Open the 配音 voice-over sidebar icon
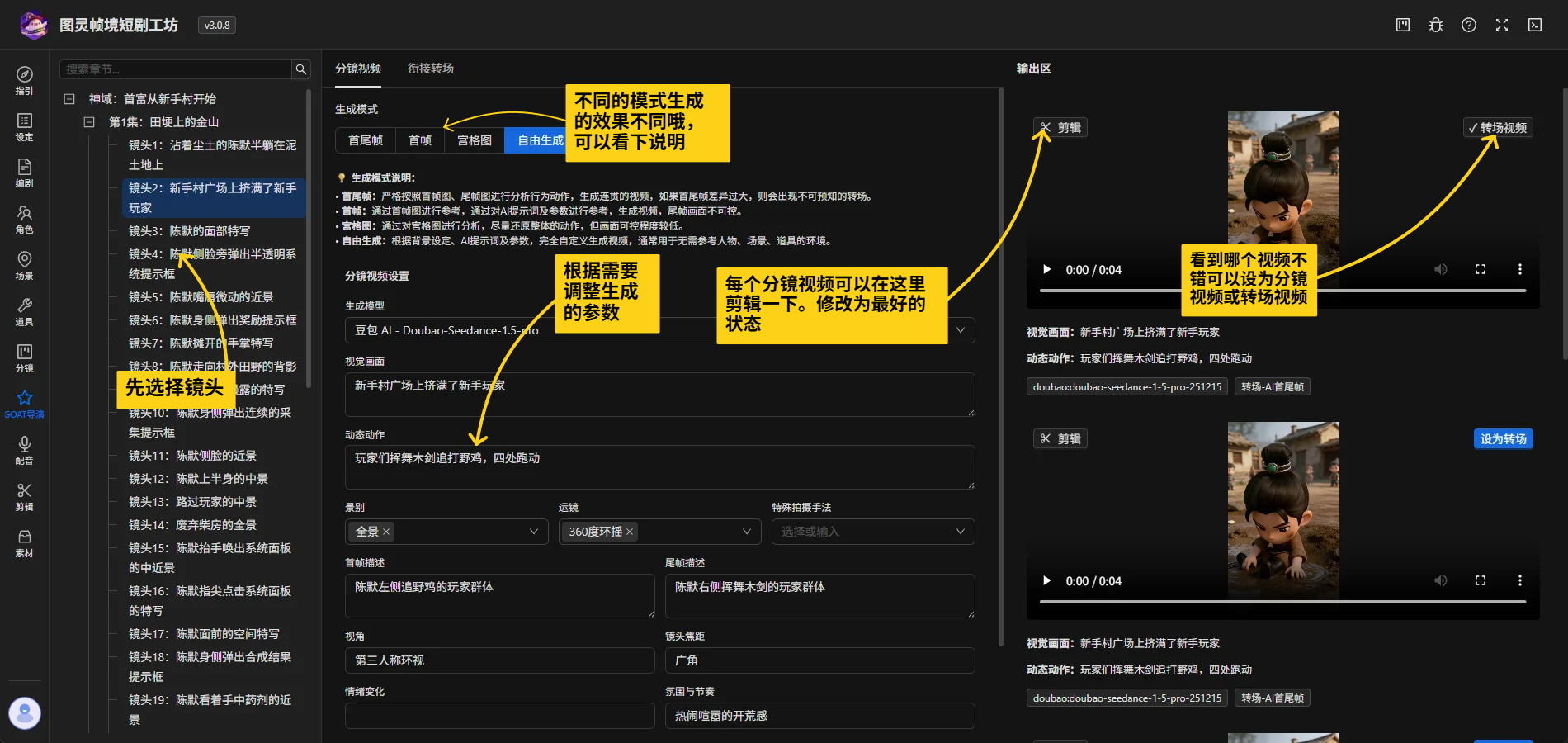Viewport: 1568px width, 743px height. (x=25, y=450)
